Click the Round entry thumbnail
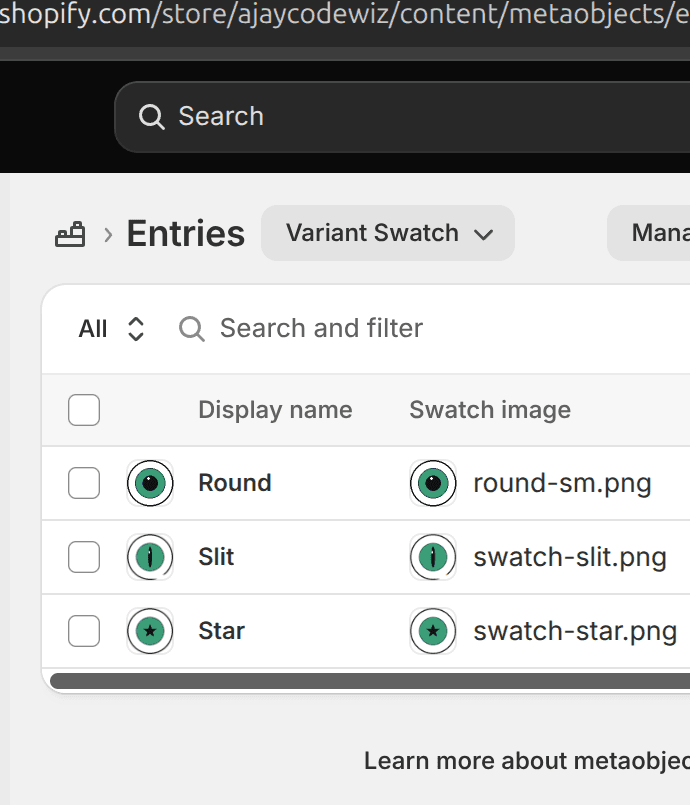 pyautogui.click(x=150, y=483)
